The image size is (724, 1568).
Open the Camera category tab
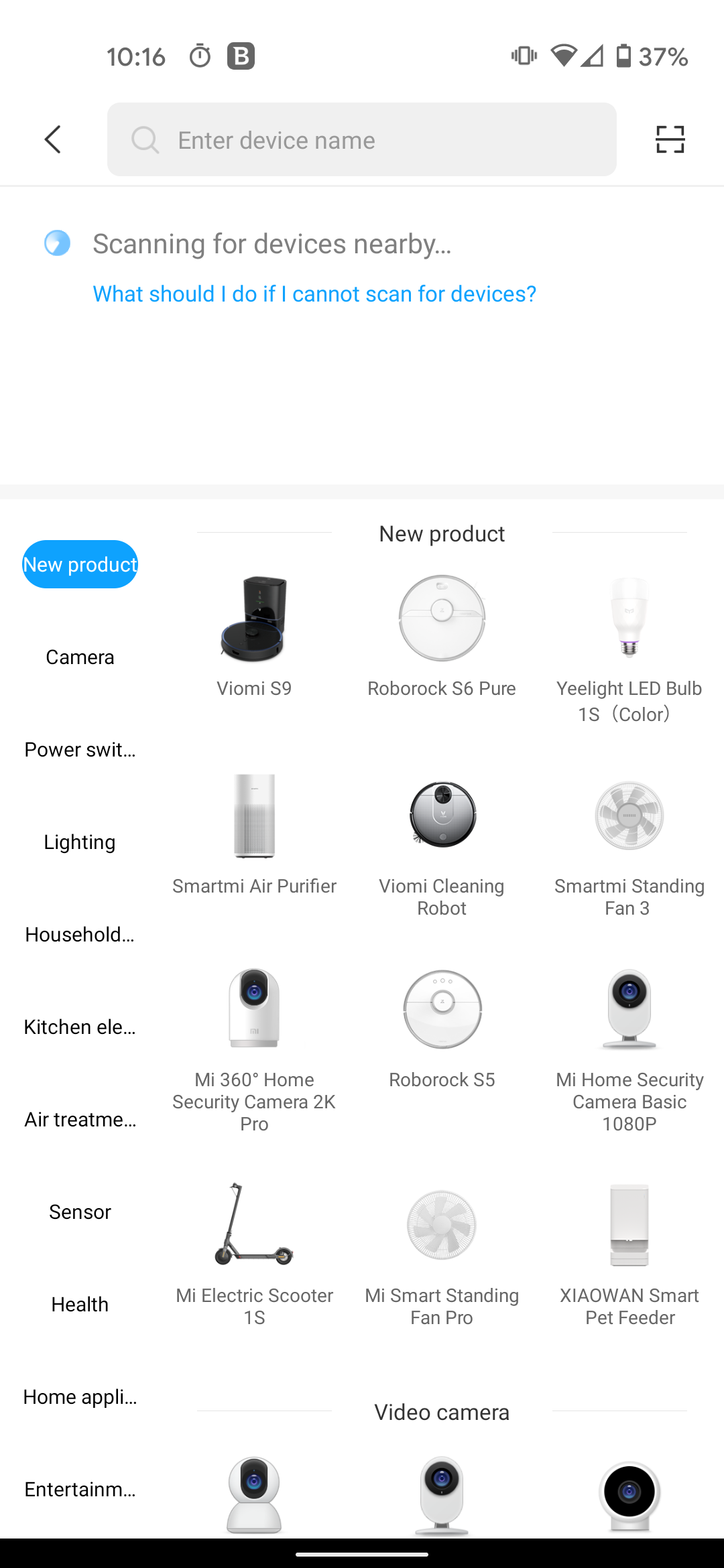80,657
